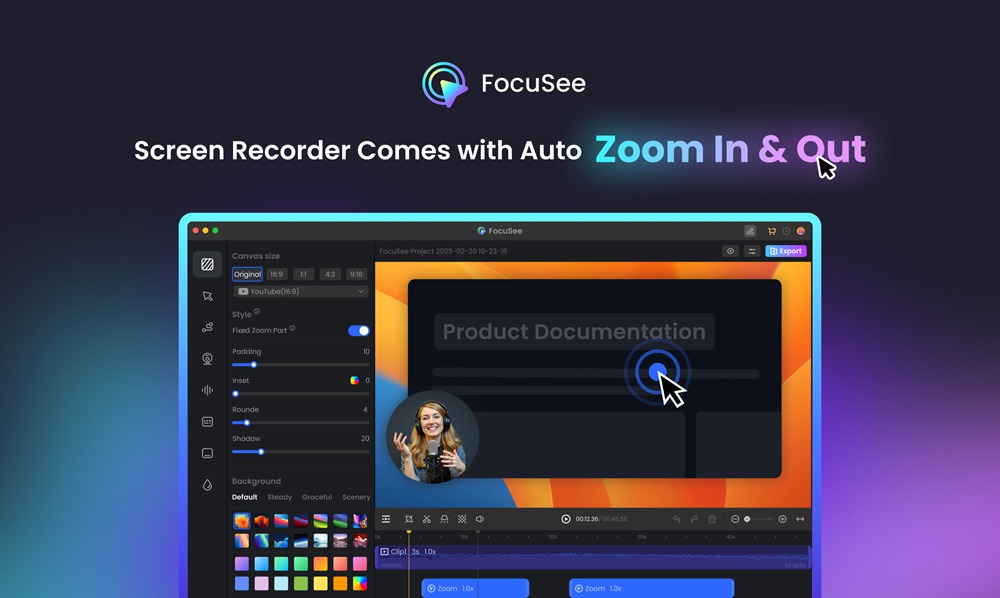The width and height of the screenshot is (1000, 598).
Task: Click the speed tool next to scissors
Action: coord(445,519)
